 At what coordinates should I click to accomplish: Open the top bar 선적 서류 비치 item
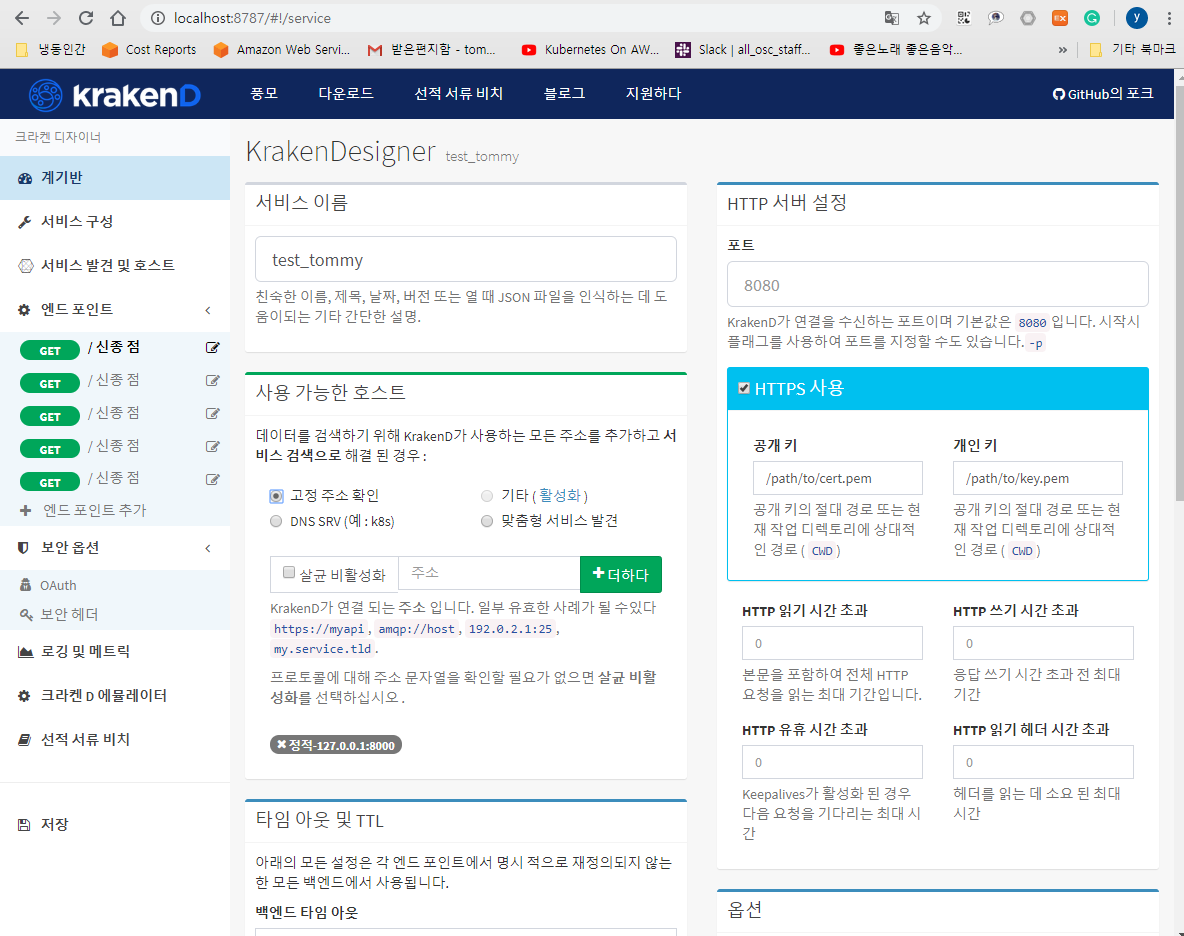point(458,94)
